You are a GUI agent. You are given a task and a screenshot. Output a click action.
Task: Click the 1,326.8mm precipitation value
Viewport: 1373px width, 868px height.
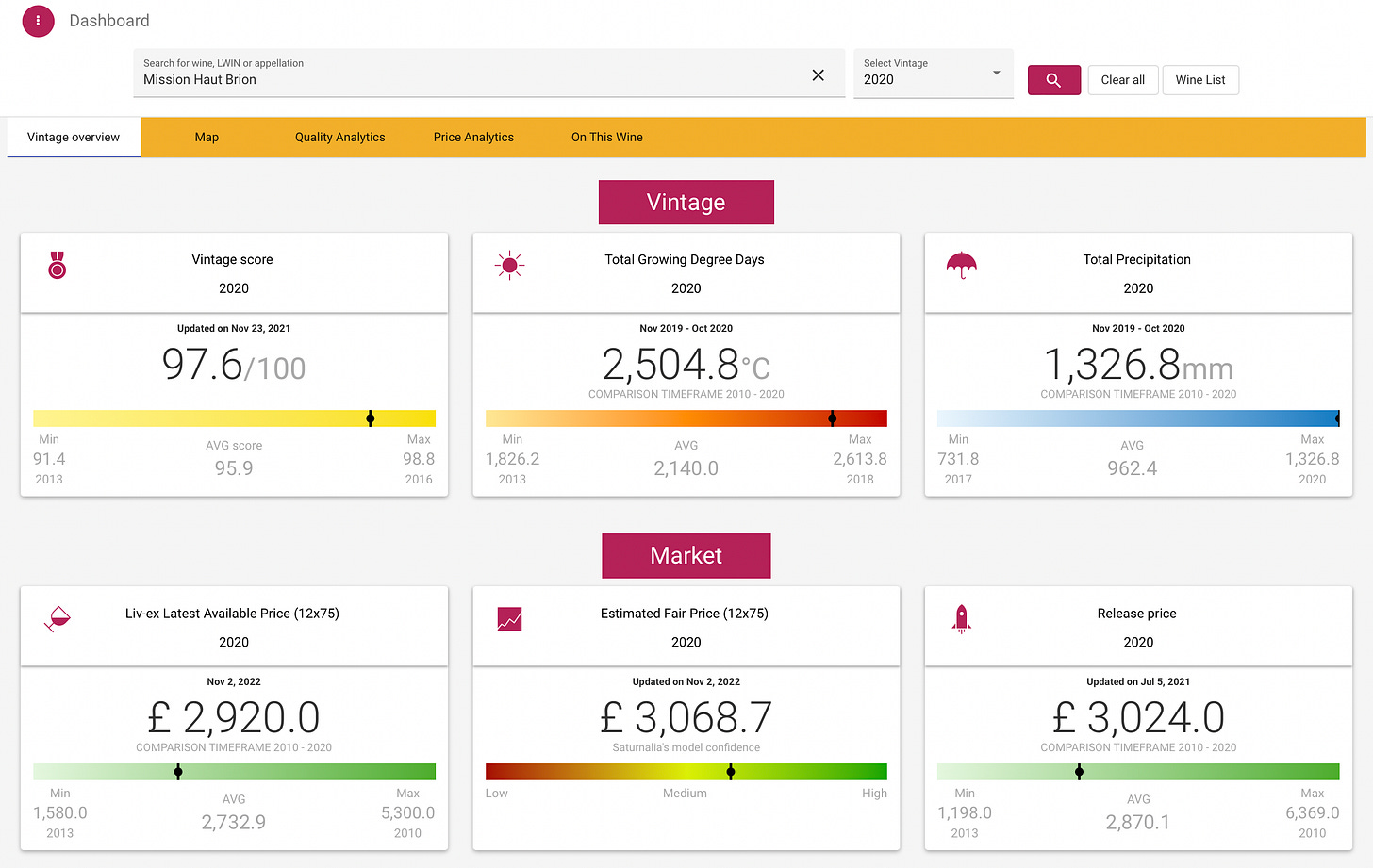point(1138,365)
